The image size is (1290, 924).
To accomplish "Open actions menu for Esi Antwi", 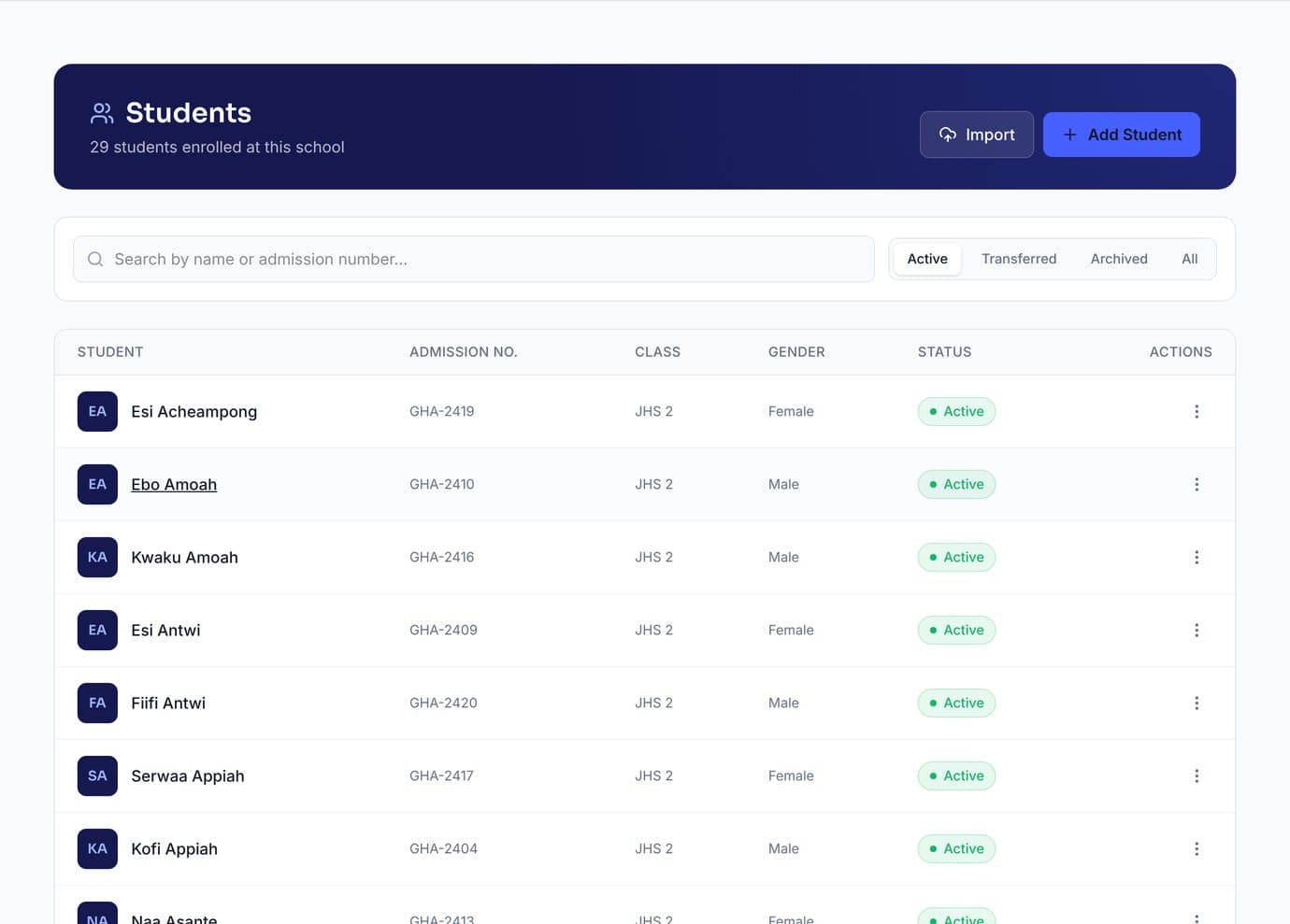I will 1197,630.
